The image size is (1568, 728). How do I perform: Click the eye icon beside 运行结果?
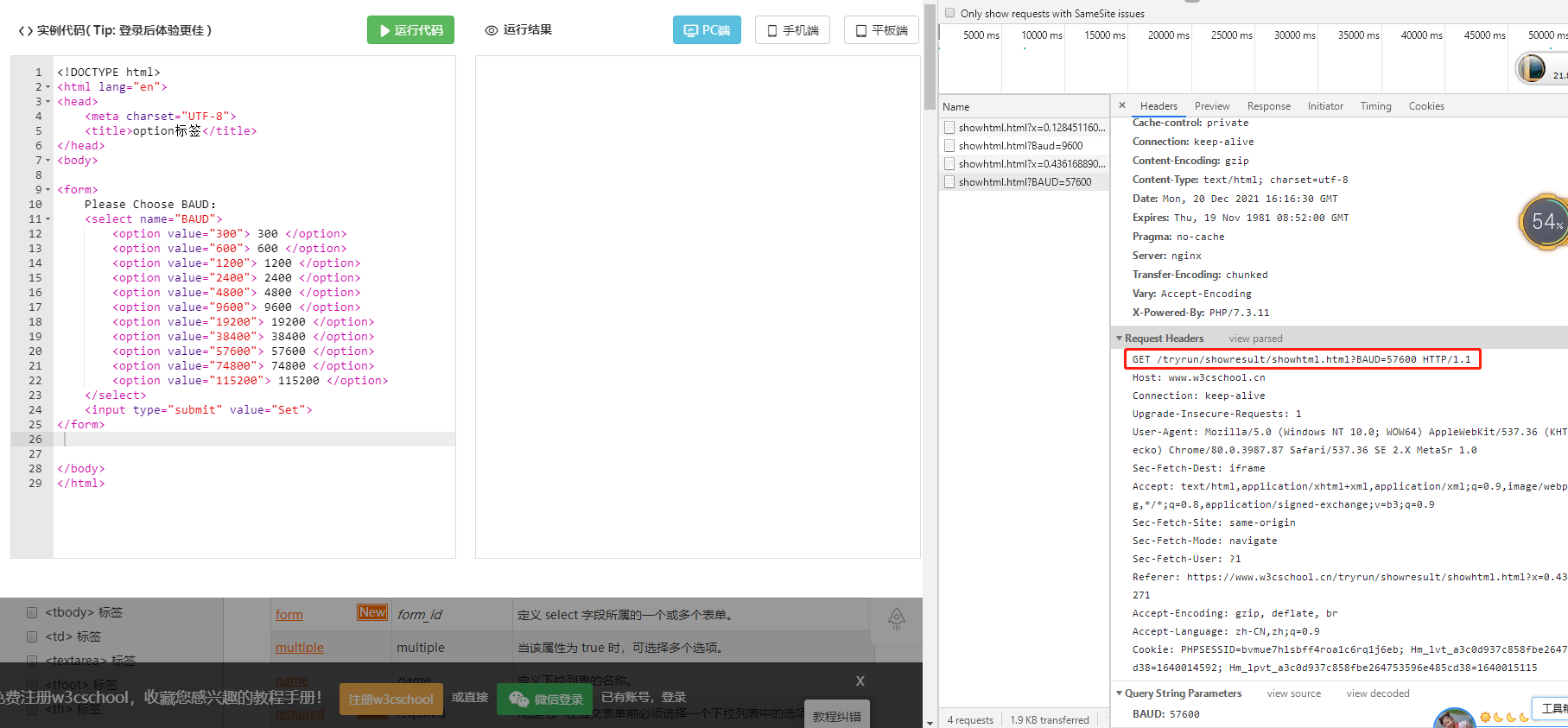click(x=492, y=30)
